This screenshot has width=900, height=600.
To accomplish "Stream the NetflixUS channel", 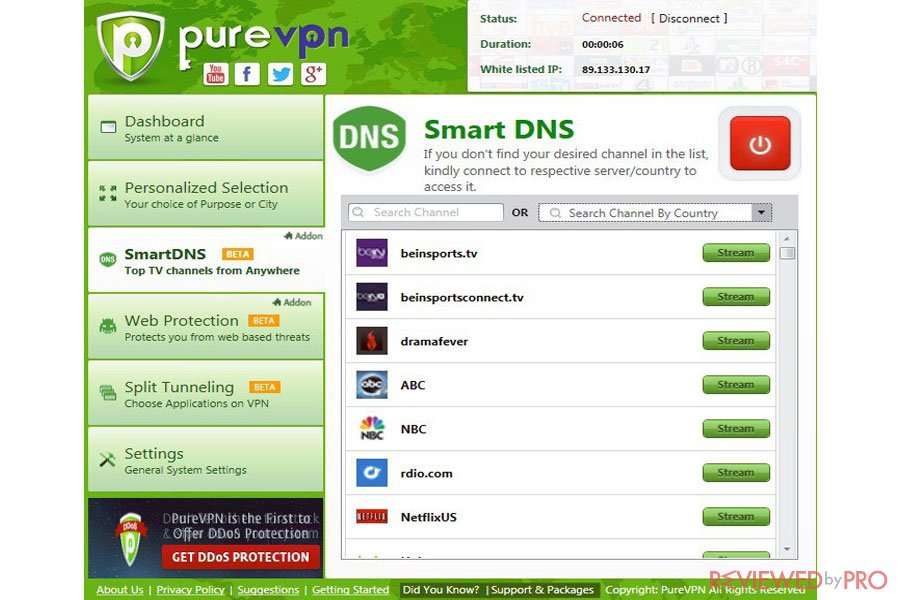I will pos(736,516).
